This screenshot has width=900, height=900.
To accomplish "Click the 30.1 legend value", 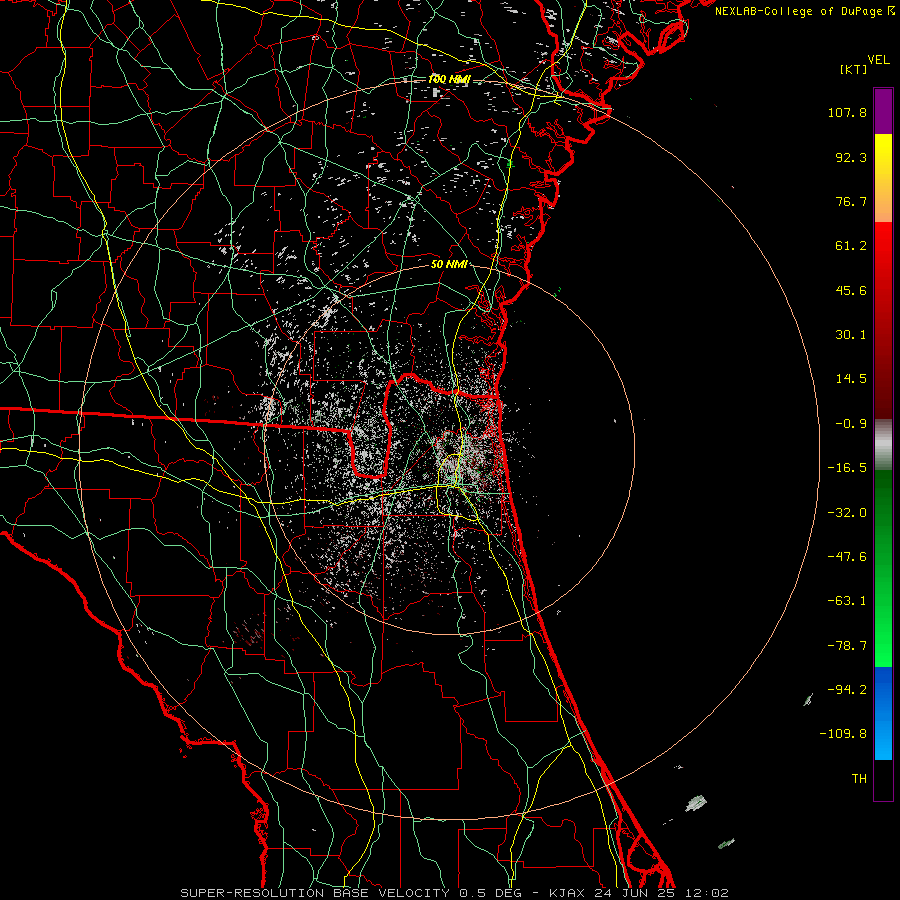I will click(x=851, y=335).
